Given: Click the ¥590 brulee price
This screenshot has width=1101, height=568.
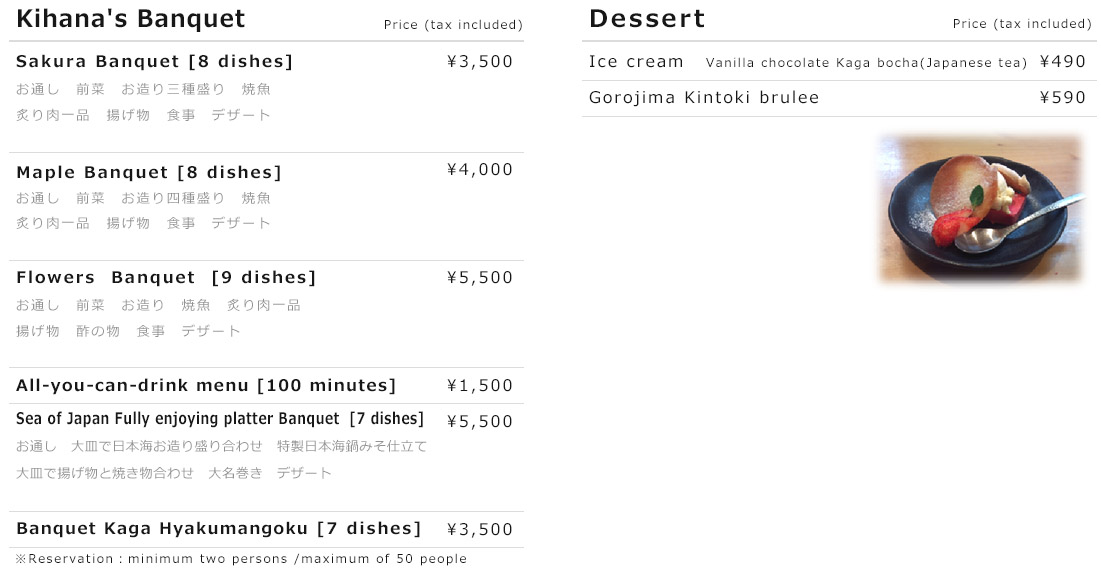Looking at the screenshot, I should click(x=1063, y=98).
